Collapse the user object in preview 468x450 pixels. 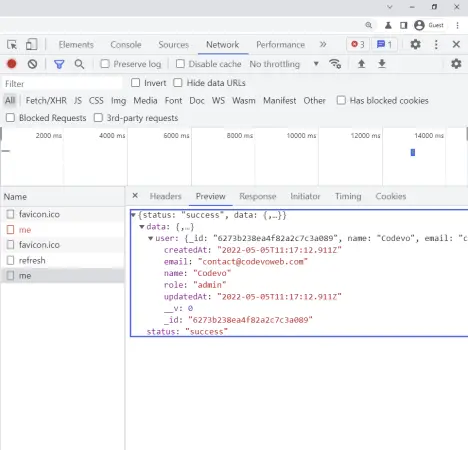click(x=151, y=238)
